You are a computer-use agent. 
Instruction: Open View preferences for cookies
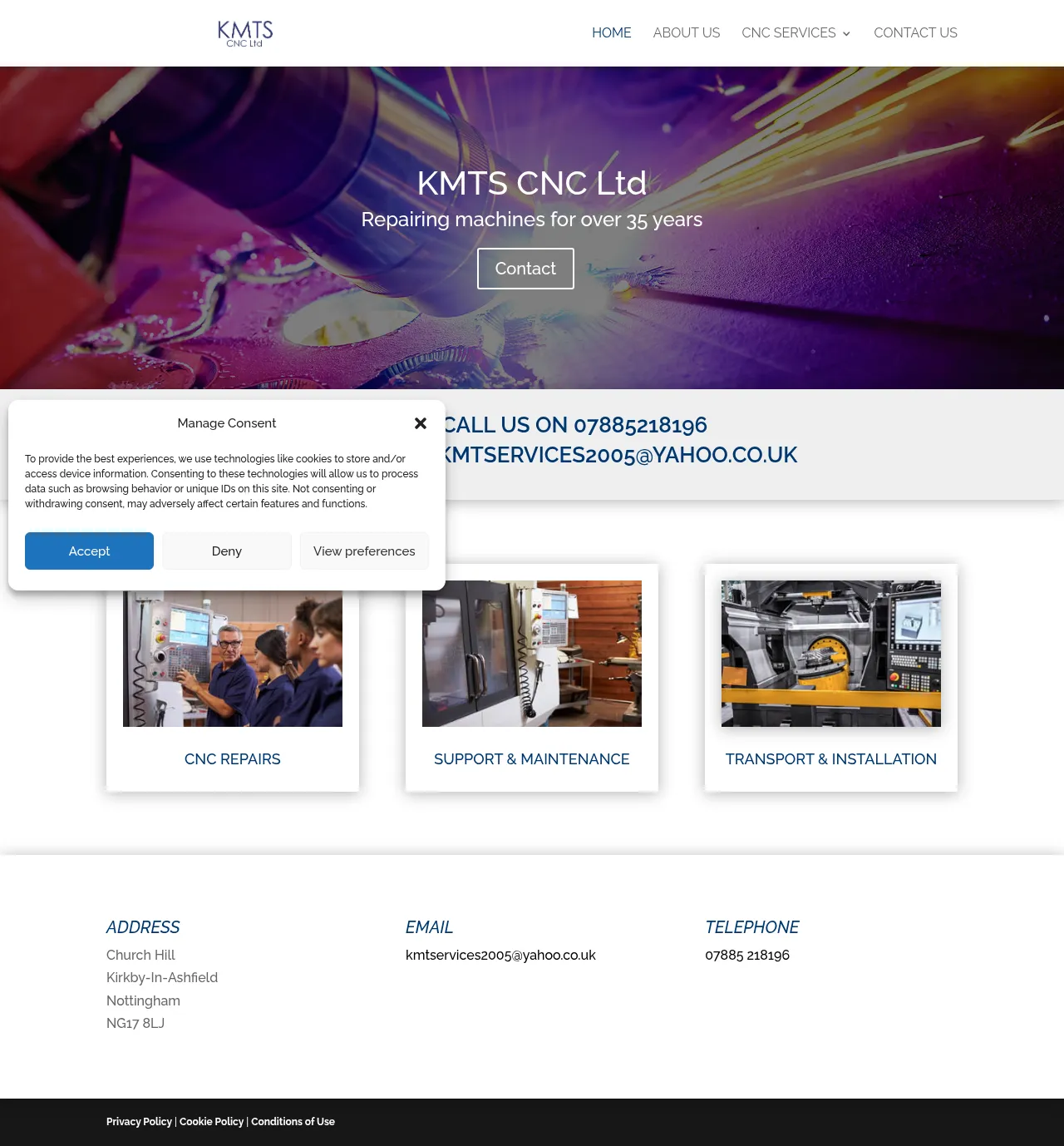(x=364, y=551)
